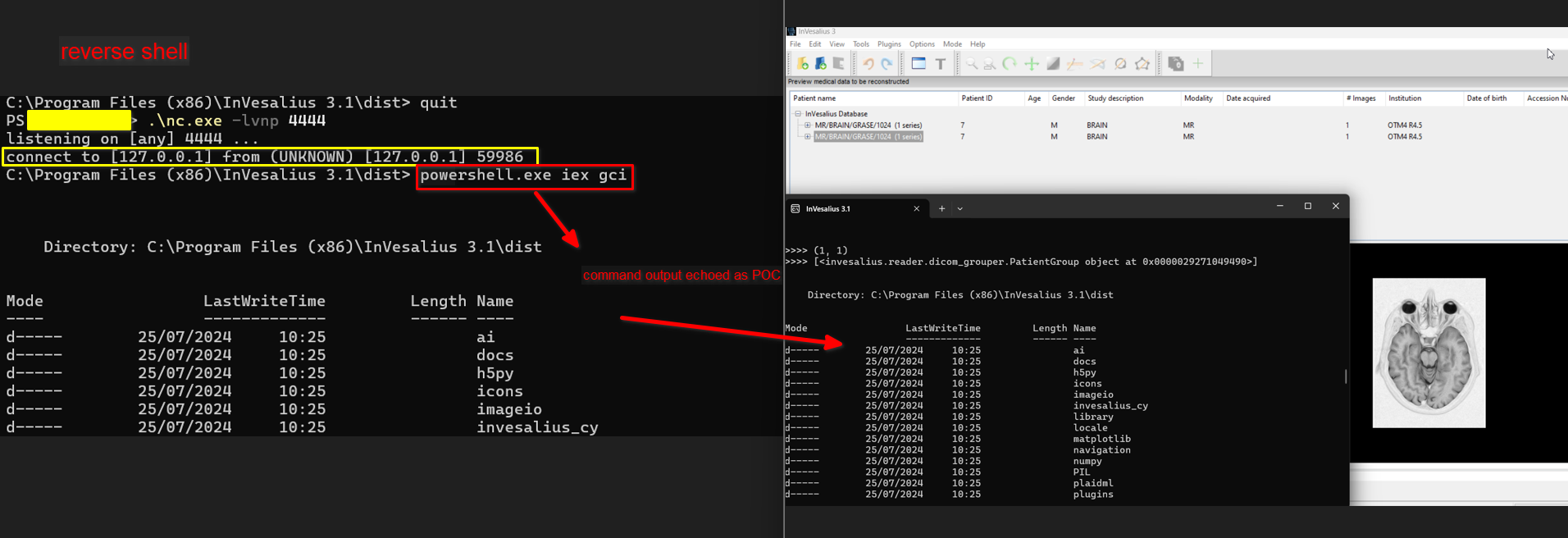This screenshot has height=538, width=1568.
Task: Click the brain MRI slice preview
Action: click(1429, 353)
